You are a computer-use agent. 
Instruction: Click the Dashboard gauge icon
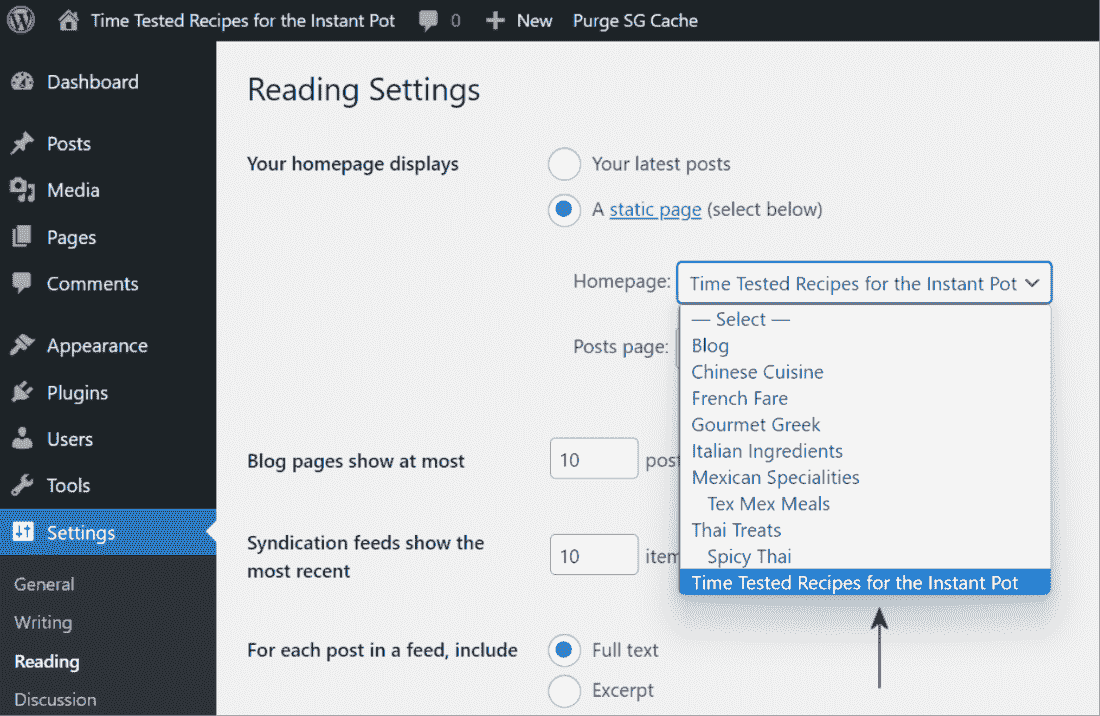[x=22, y=82]
